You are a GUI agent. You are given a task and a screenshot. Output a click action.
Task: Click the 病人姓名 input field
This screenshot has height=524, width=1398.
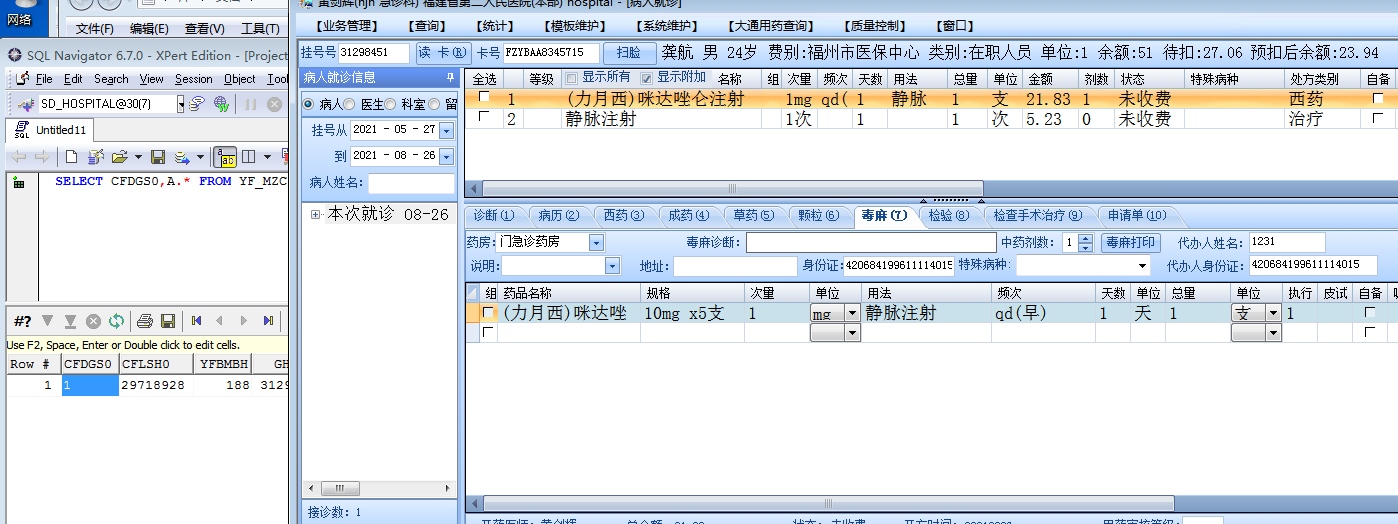(410, 183)
